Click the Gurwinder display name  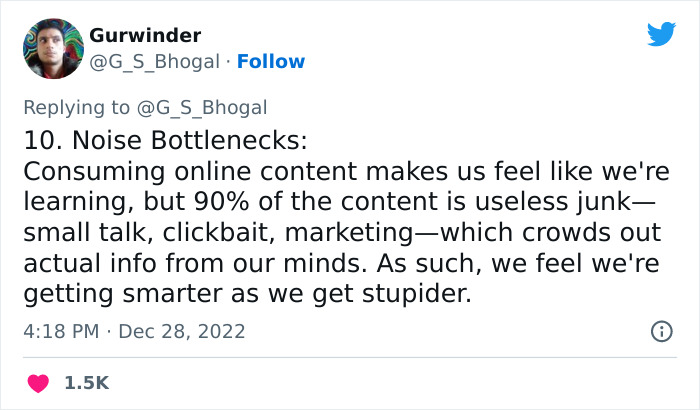click(x=146, y=36)
